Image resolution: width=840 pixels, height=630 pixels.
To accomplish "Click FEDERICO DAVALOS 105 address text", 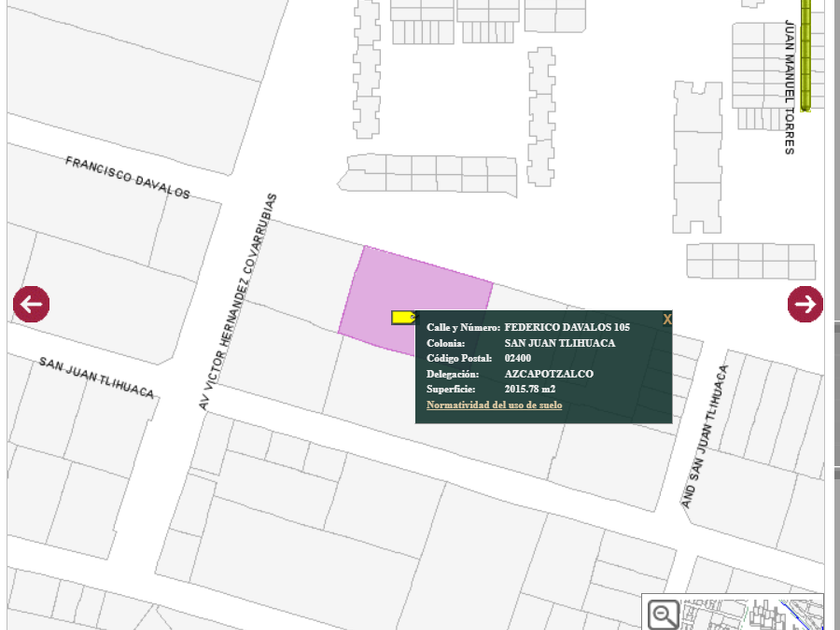I will pyautogui.click(x=567, y=327).
